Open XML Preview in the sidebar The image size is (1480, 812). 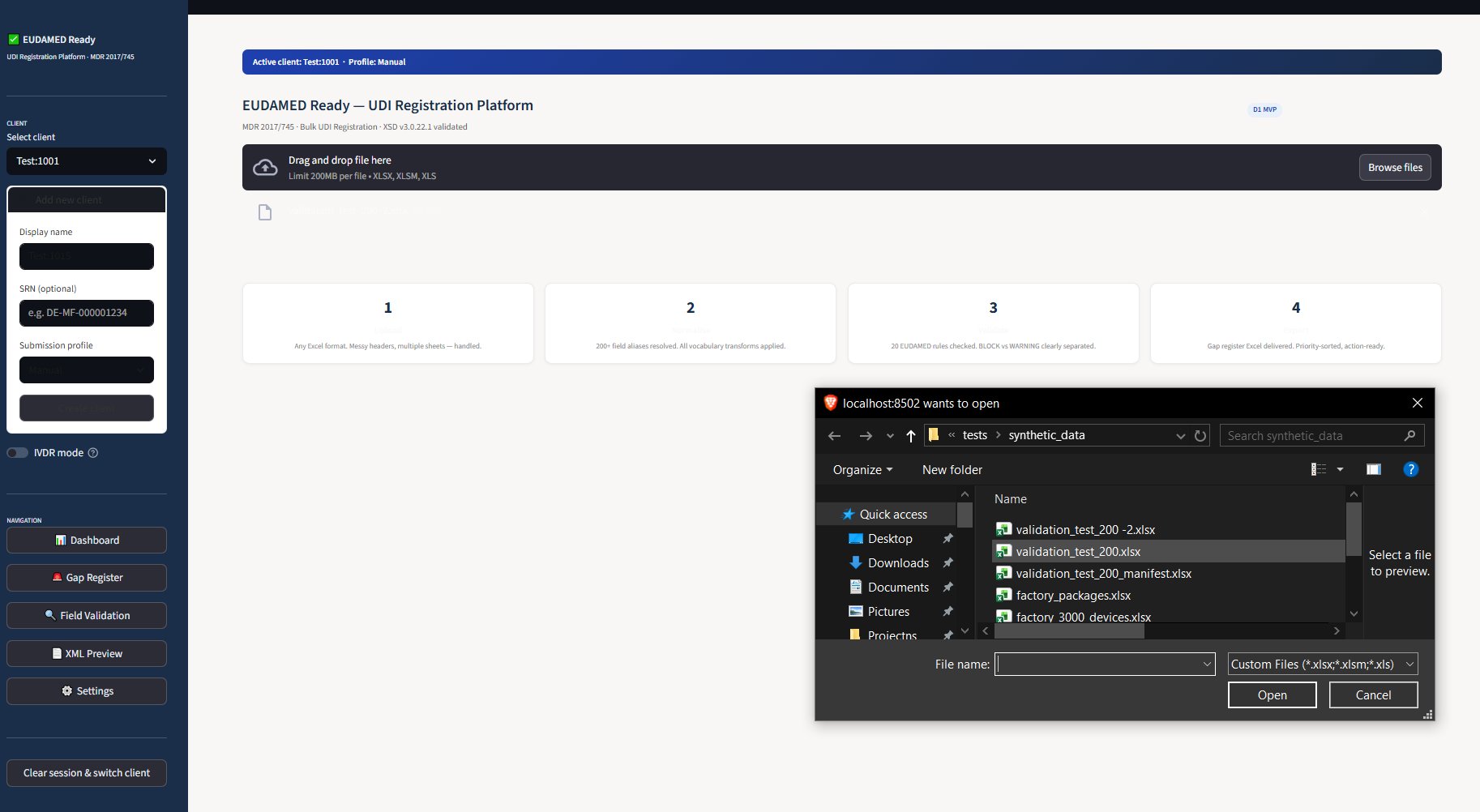tap(57, 653)
